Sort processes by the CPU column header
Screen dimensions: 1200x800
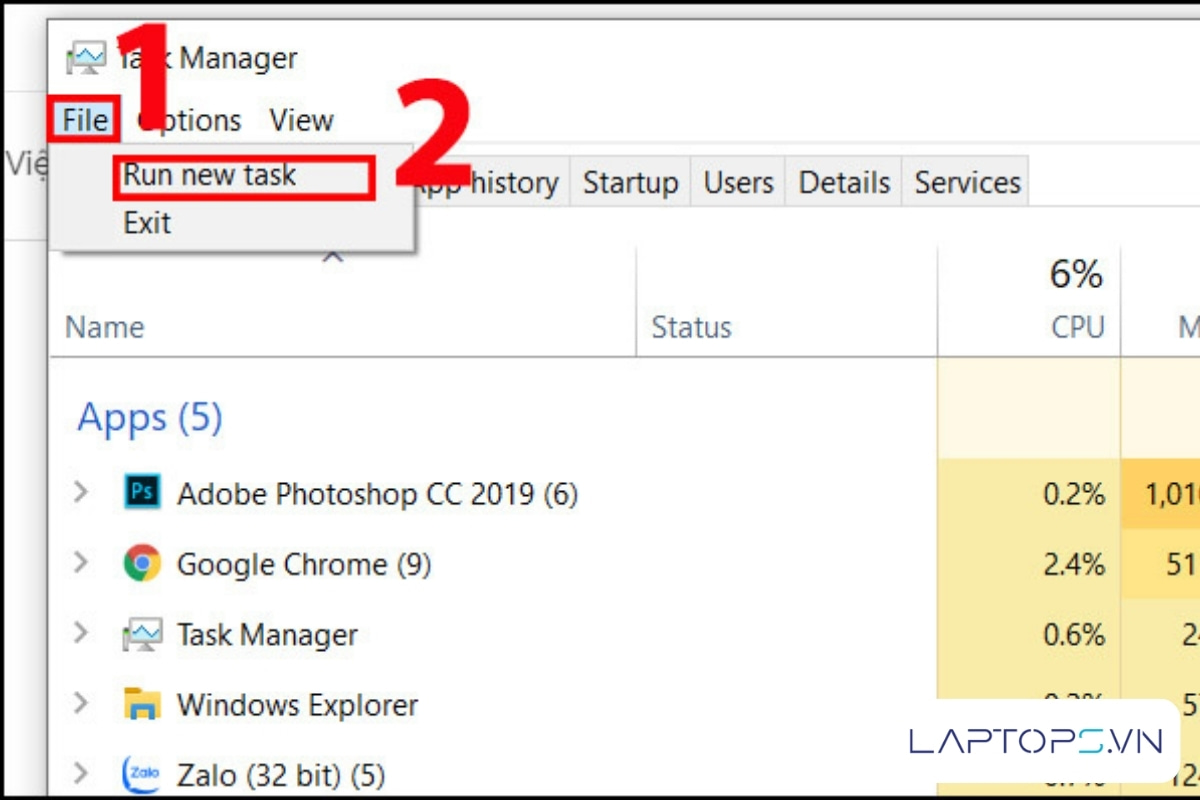1076,326
